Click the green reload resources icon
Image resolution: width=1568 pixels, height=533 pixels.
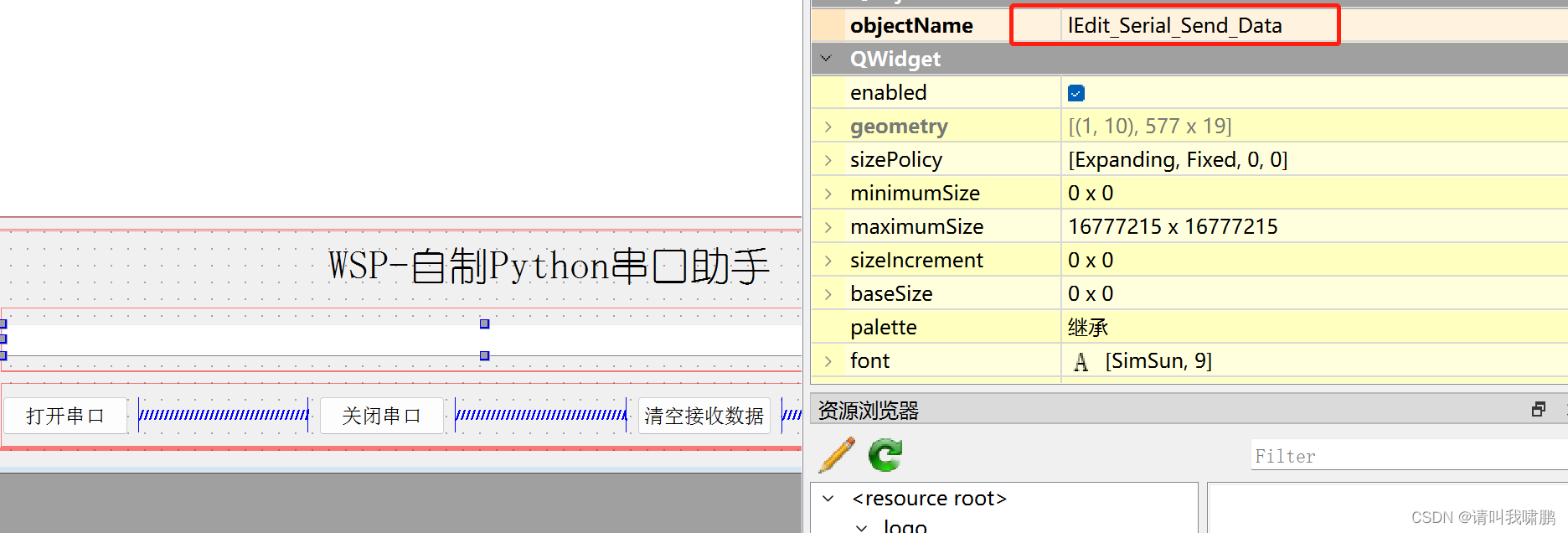885,455
